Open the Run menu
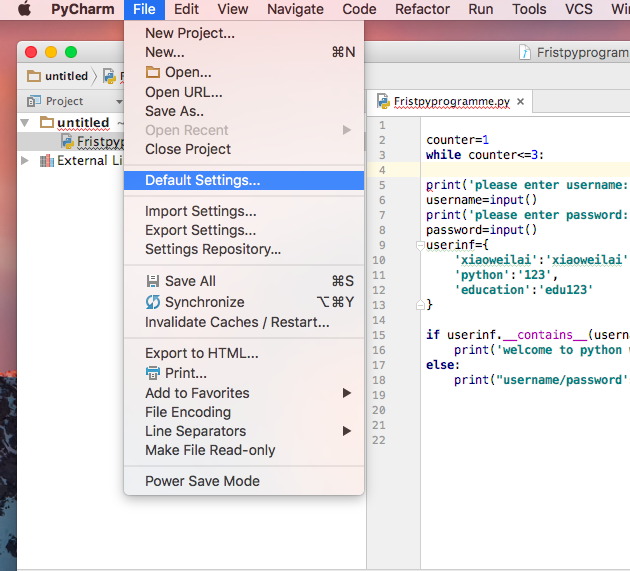 point(481,9)
